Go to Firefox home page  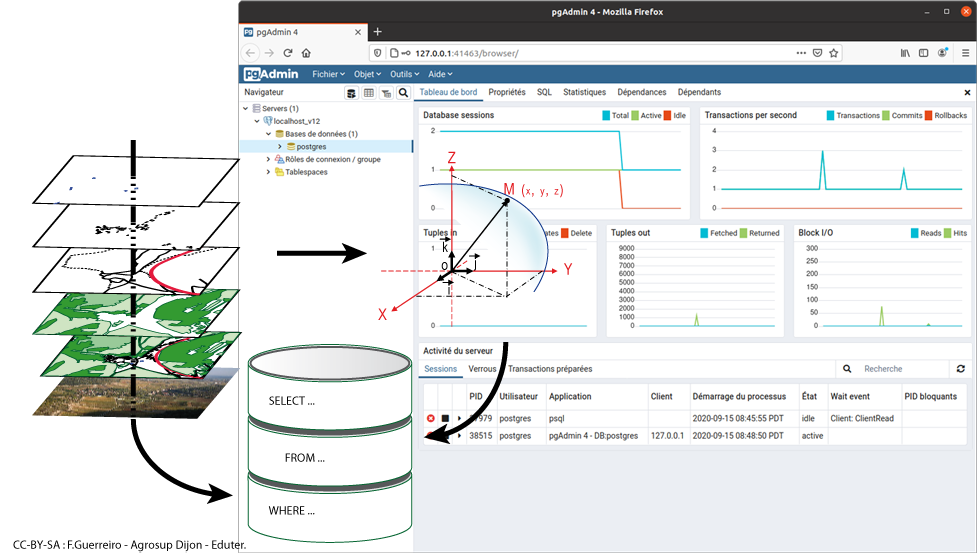[306, 53]
